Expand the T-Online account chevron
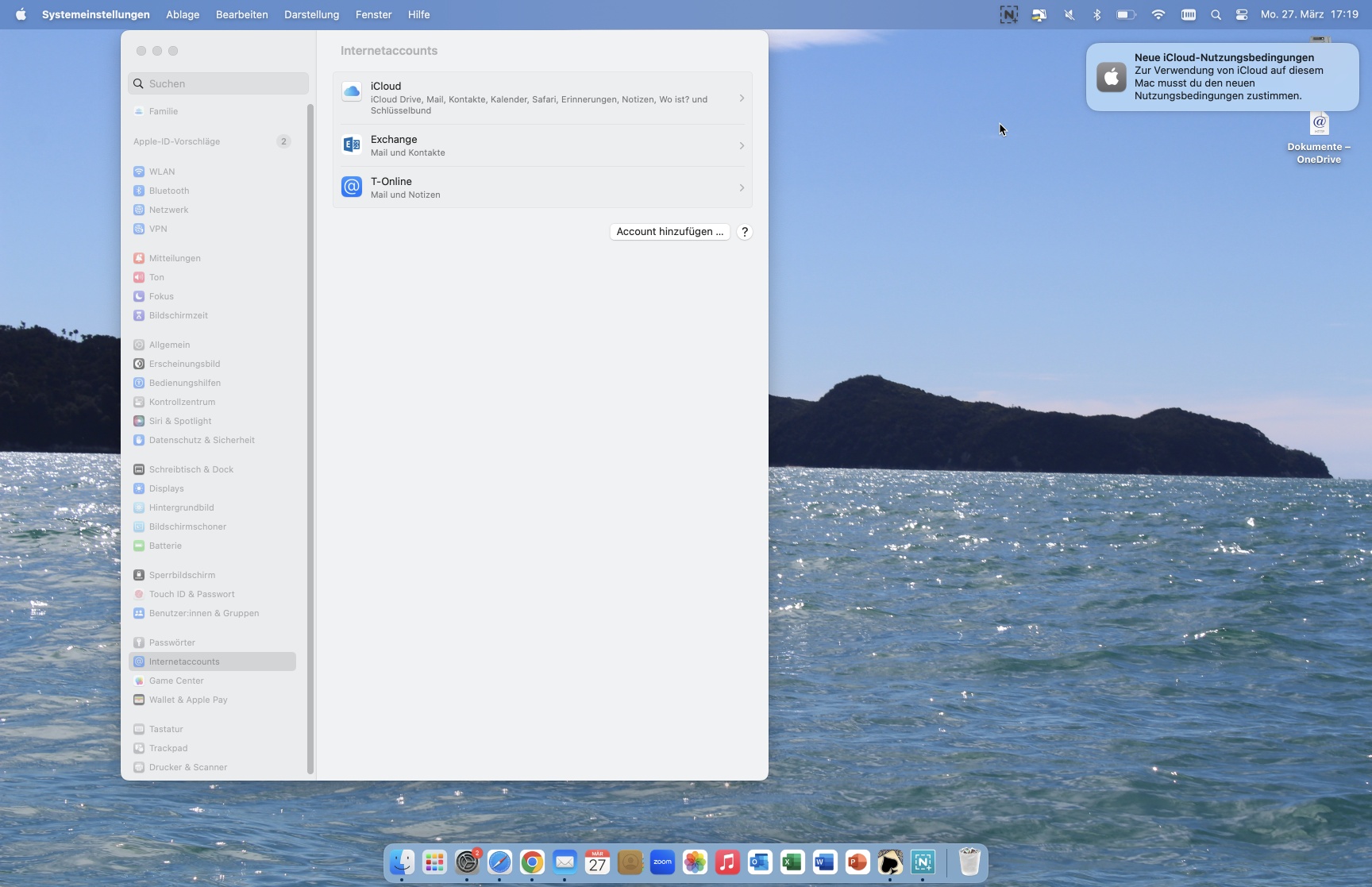The image size is (1372, 887). click(742, 188)
